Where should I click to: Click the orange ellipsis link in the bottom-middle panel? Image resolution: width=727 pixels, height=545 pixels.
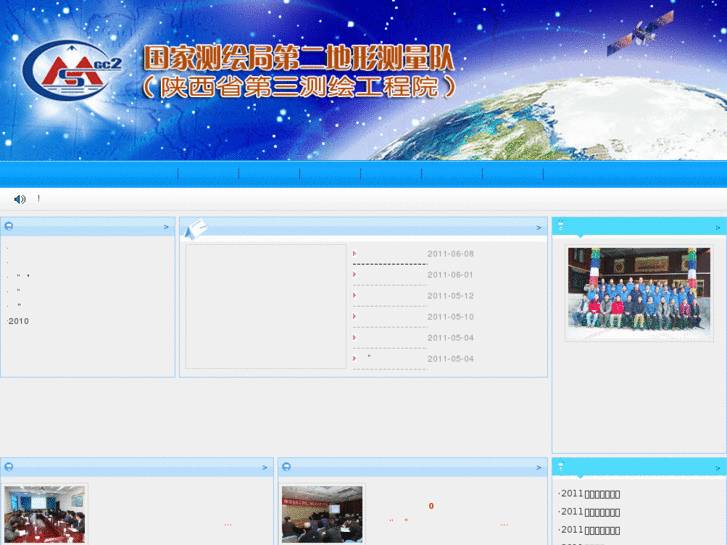point(504,525)
